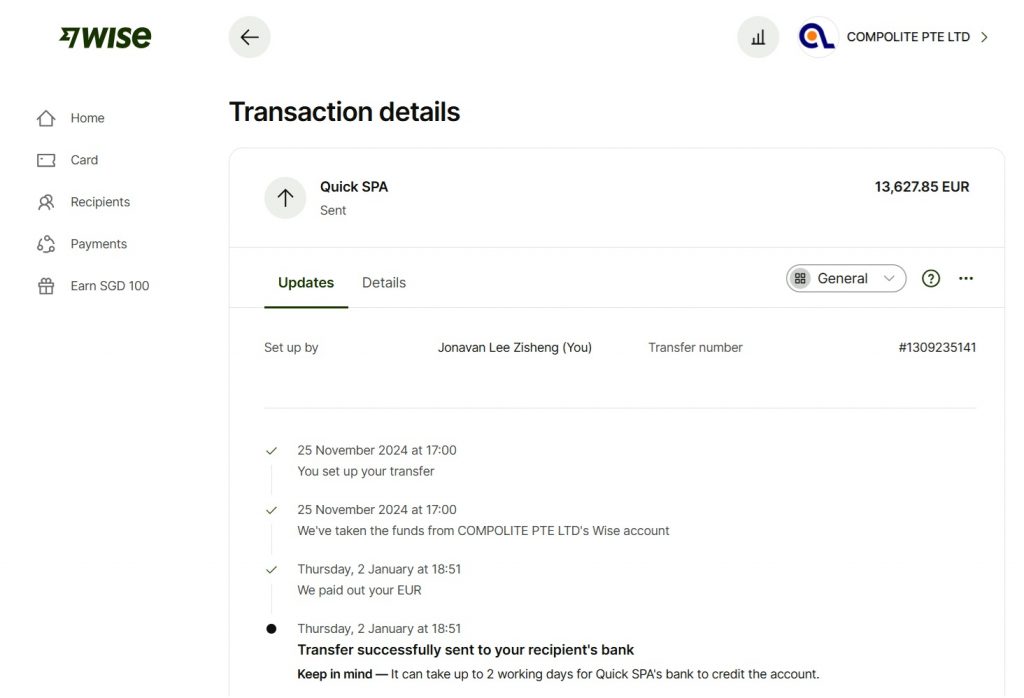Go back using the arrow button
Image resolution: width=1024 pixels, height=698 pixels.
point(249,37)
